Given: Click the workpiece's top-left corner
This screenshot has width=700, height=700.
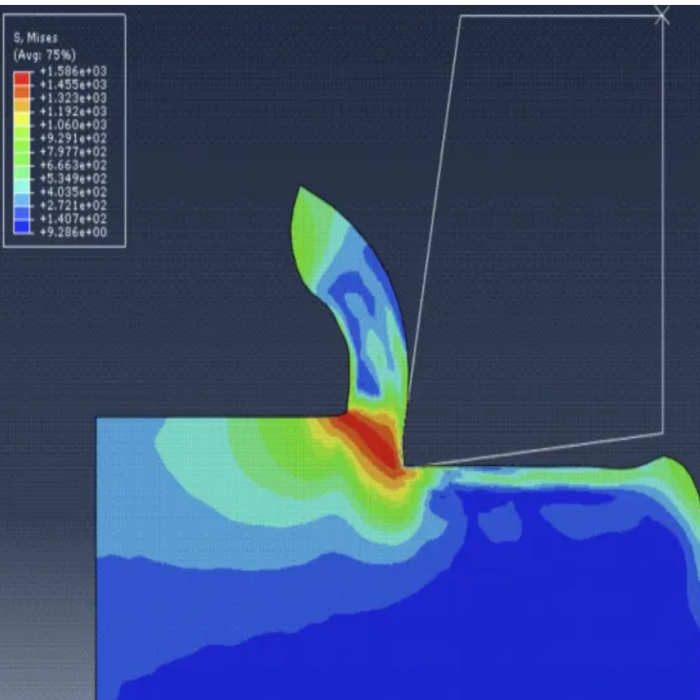Looking at the screenshot, I should pyautogui.click(x=97, y=418).
